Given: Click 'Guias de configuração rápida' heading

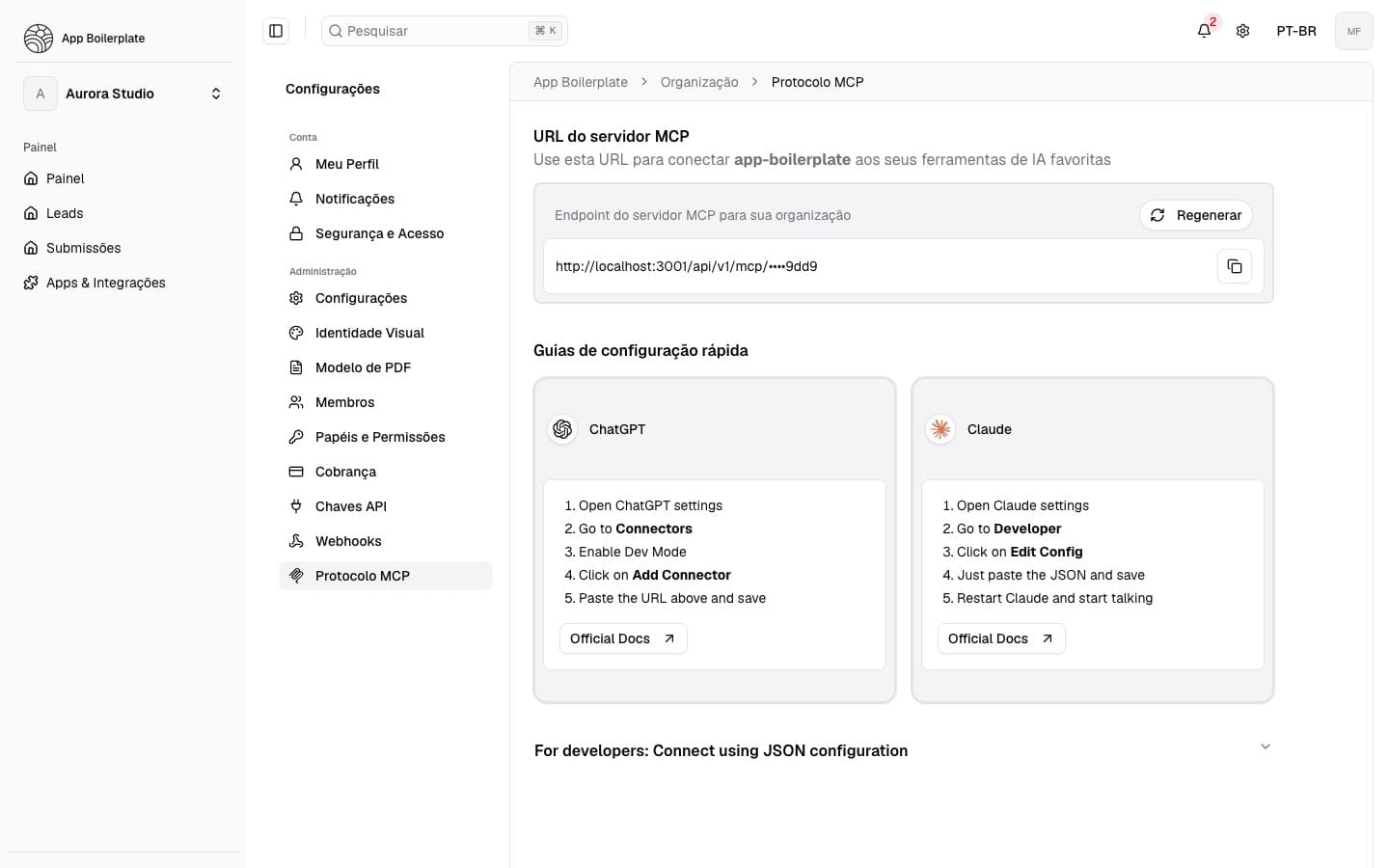Looking at the screenshot, I should (640, 350).
